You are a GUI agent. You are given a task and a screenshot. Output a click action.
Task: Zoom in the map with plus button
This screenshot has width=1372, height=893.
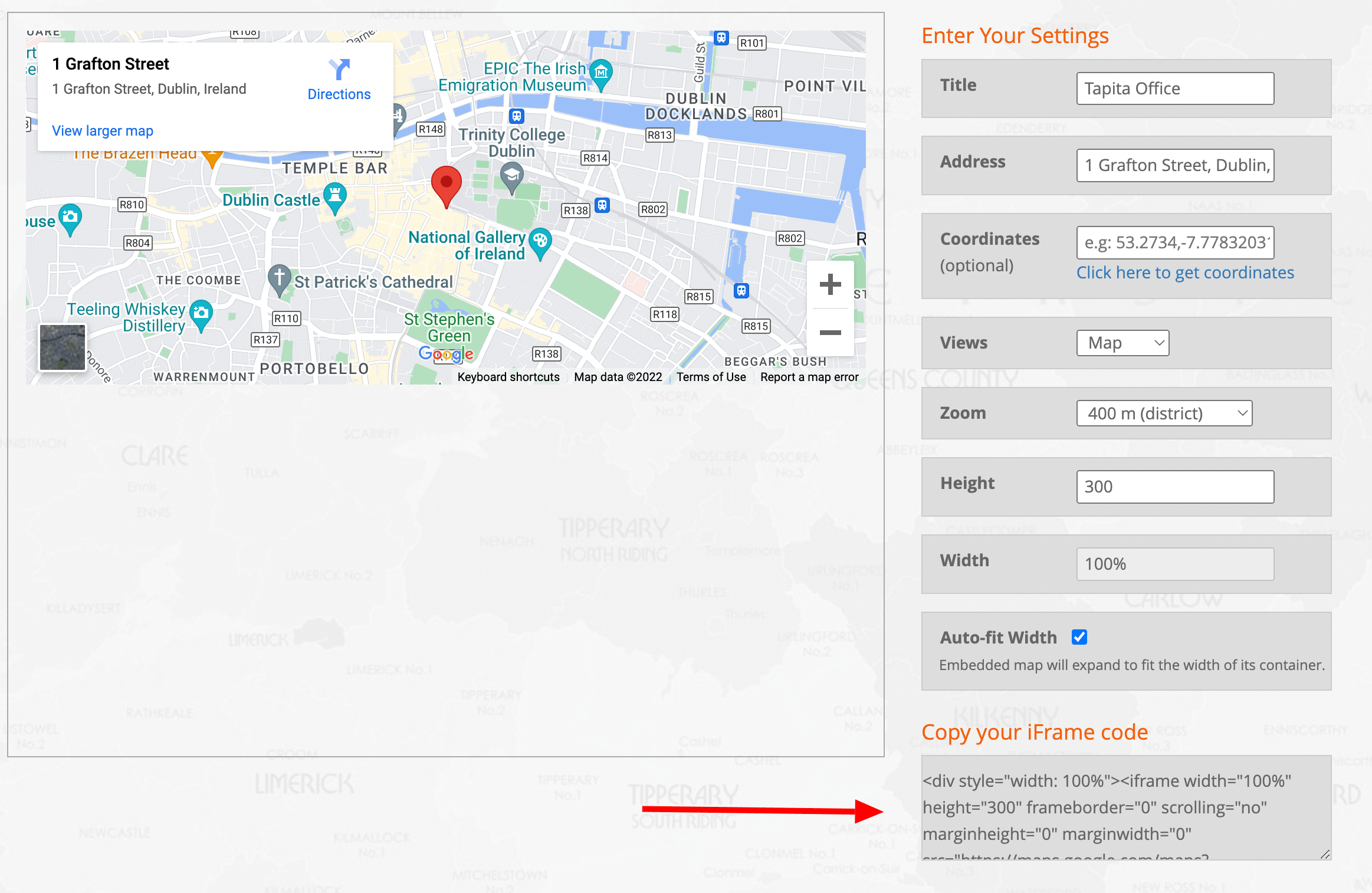pos(830,284)
